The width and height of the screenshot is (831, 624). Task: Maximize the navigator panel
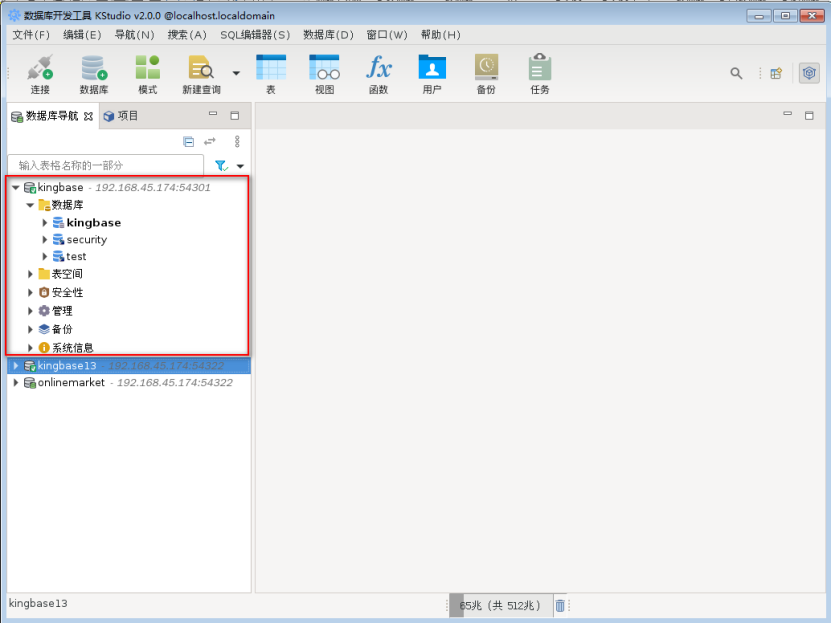[x=235, y=115]
